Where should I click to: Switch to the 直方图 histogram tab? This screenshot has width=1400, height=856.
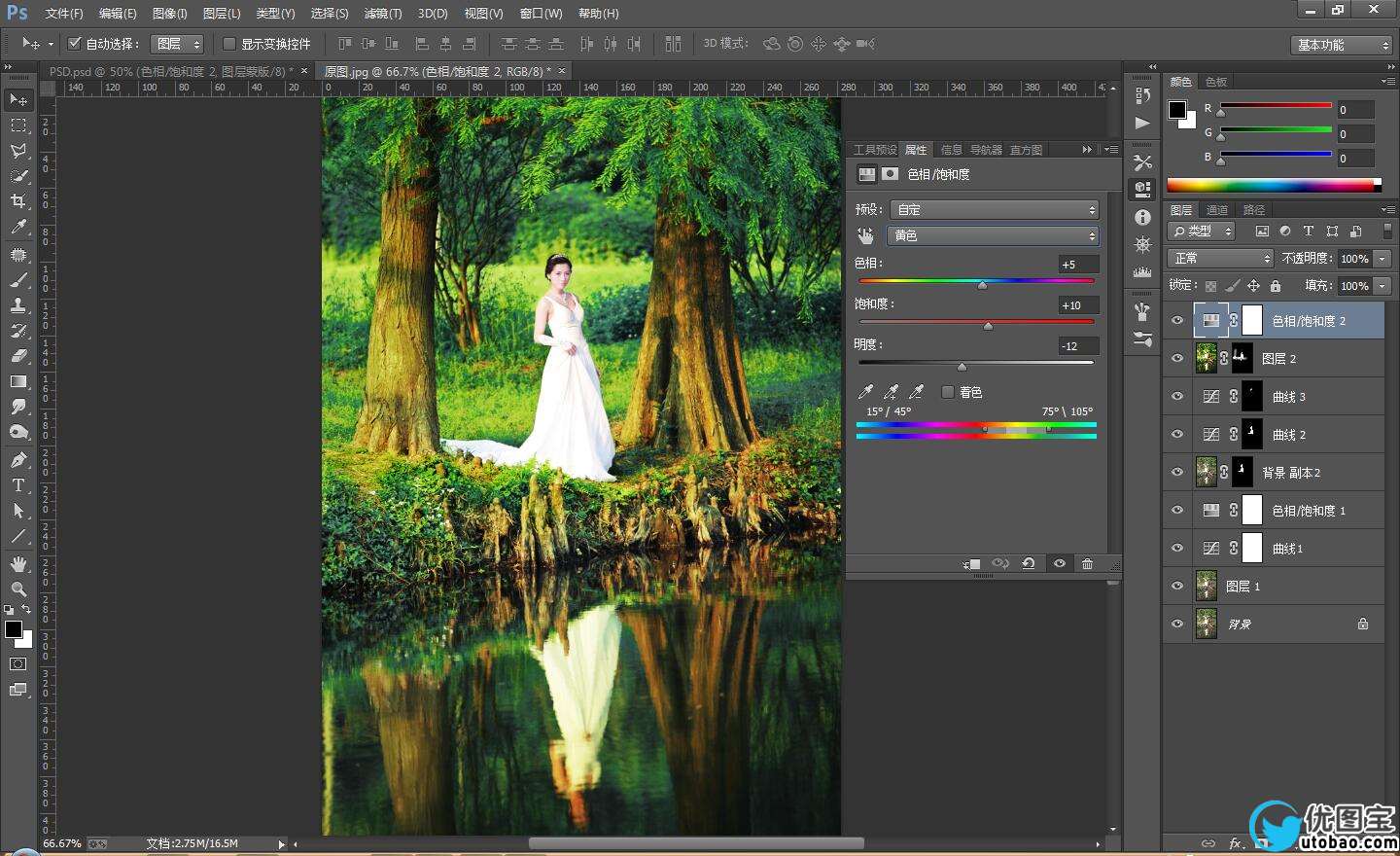(1026, 150)
